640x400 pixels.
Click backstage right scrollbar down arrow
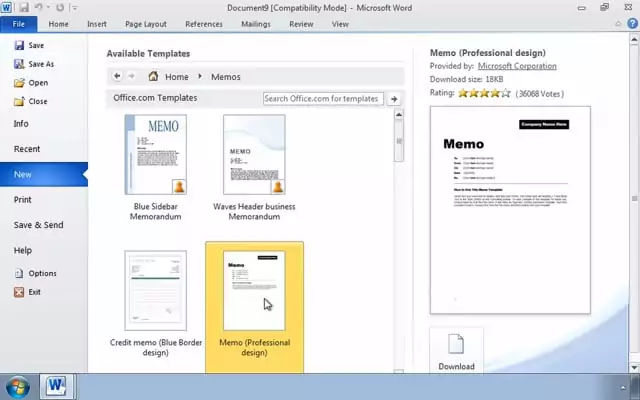634,367
